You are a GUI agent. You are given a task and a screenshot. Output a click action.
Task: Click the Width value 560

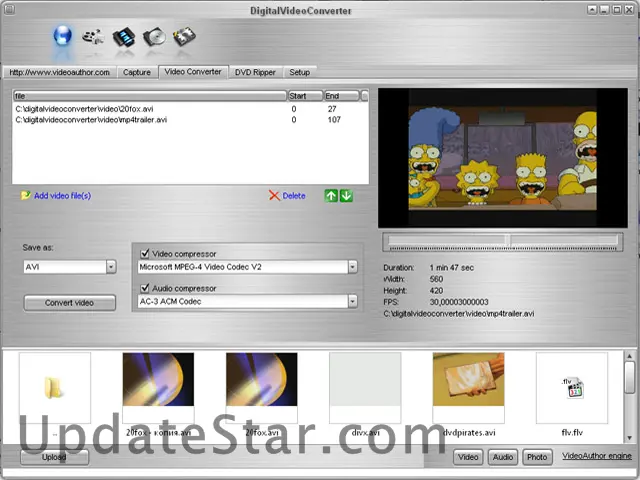(x=436, y=279)
